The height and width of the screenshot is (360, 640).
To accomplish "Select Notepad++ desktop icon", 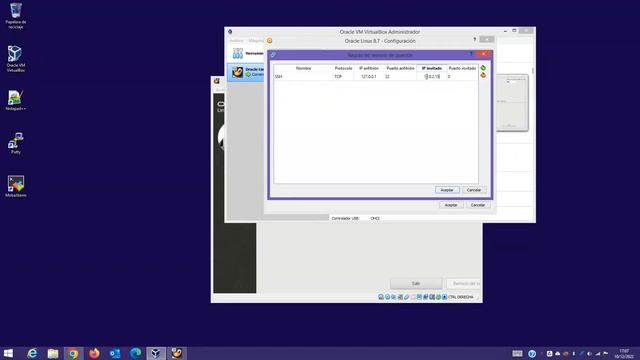I will click(x=16, y=100).
